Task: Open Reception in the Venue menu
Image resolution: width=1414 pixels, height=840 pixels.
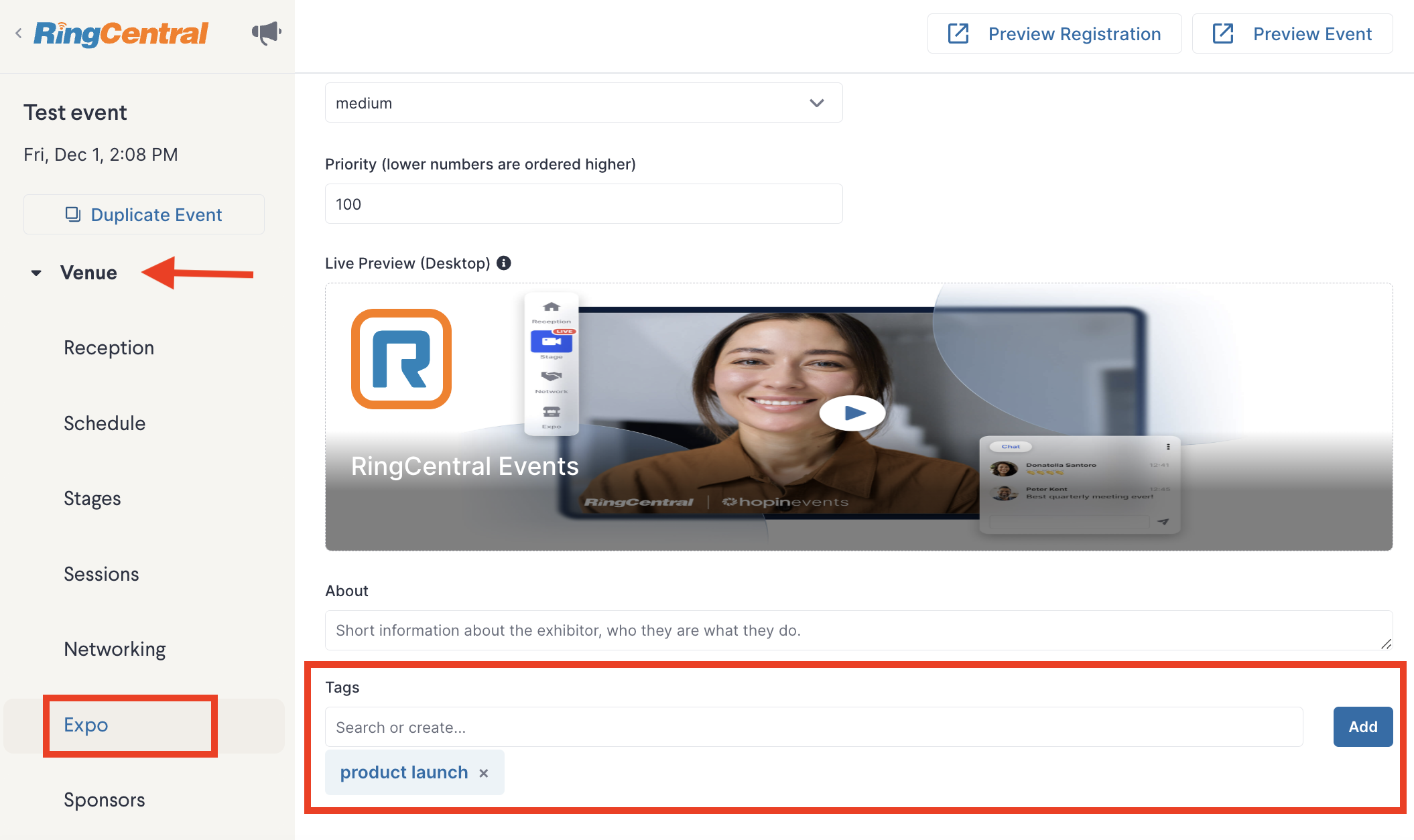Action: tap(109, 348)
